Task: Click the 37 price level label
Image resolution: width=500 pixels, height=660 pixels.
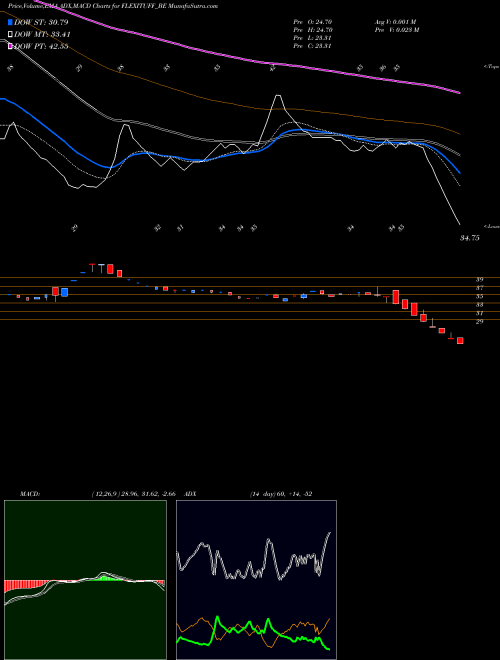Action: point(479,288)
